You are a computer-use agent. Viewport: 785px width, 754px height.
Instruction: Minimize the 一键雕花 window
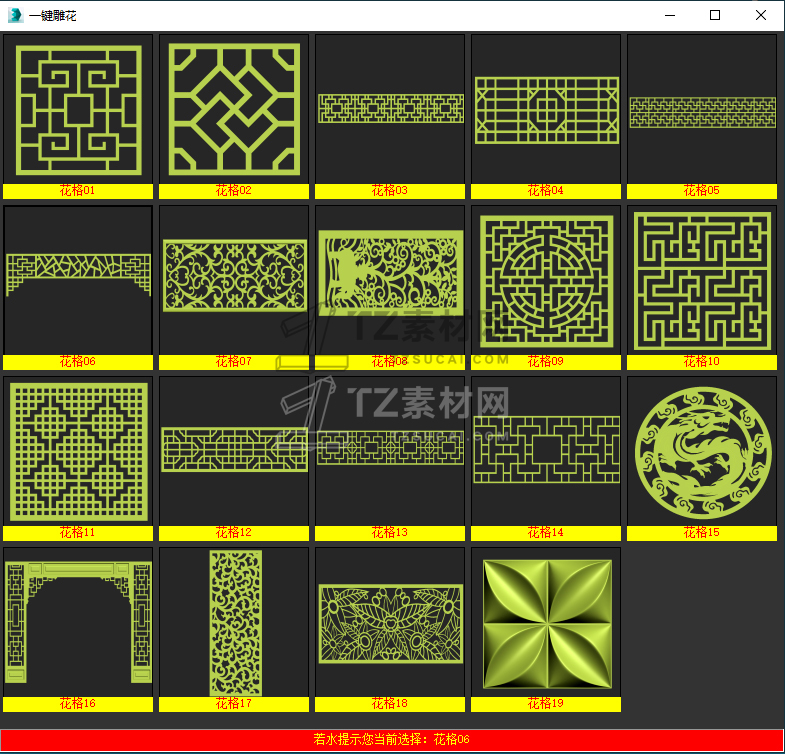670,16
